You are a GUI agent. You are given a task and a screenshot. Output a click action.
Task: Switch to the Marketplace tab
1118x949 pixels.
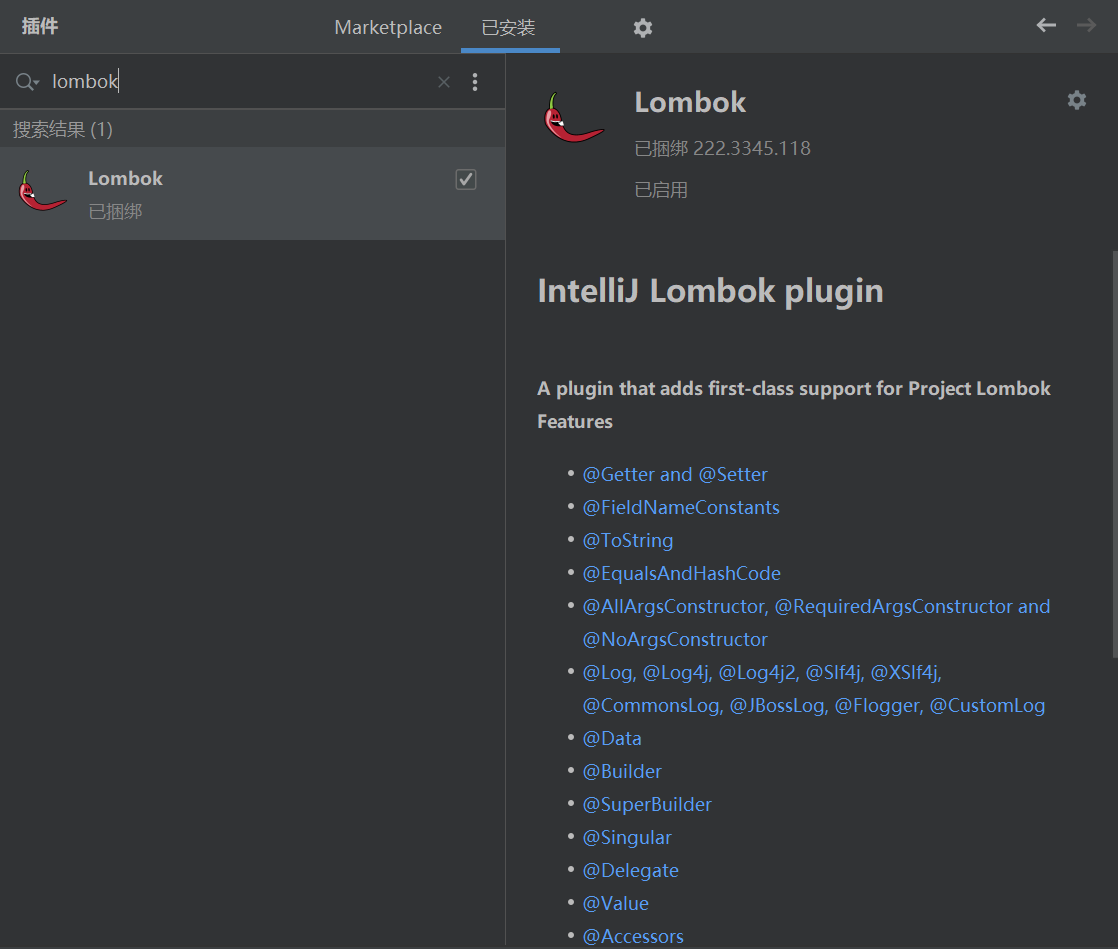point(388,28)
